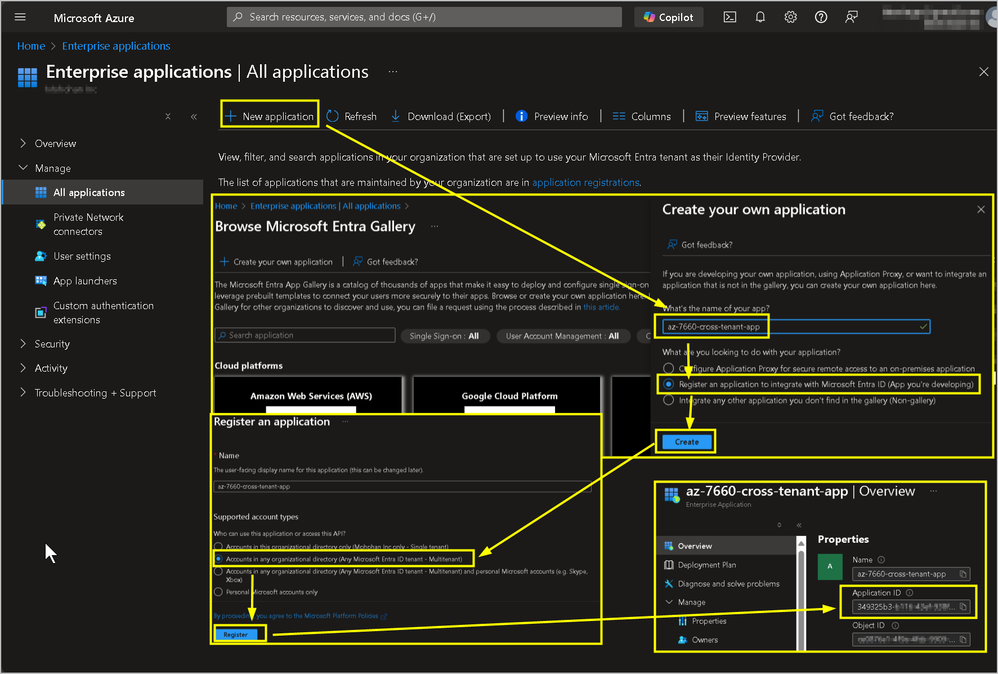Open App launchers in sidebar
The width and height of the screenshot is (998, 674).
pyautogui.click(x=85, y=281)
